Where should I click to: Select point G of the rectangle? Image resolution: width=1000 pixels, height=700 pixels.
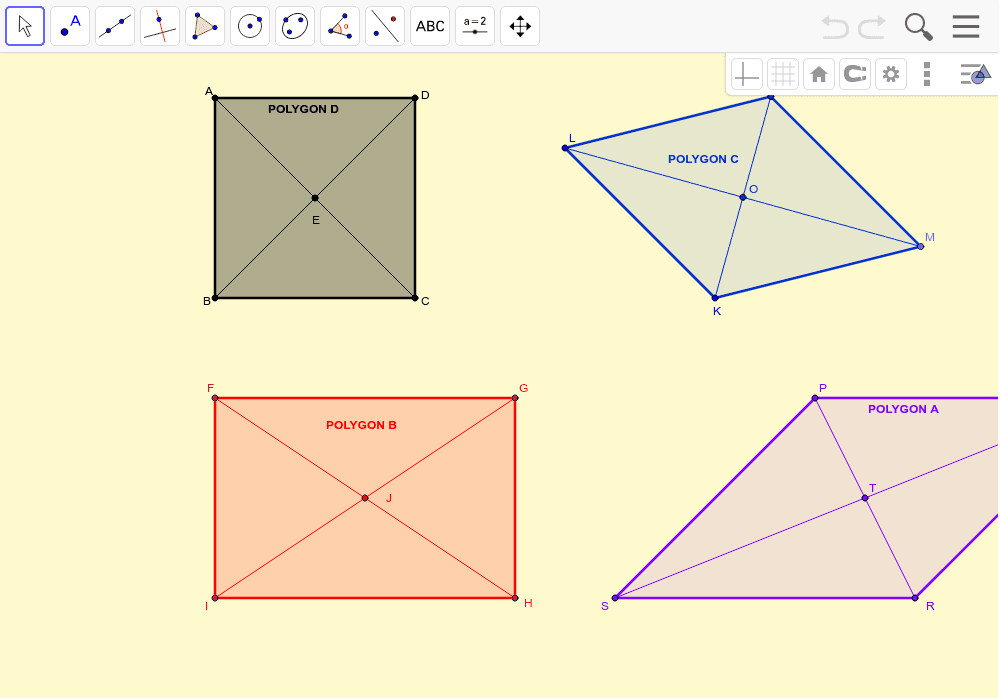coord(515,398)
